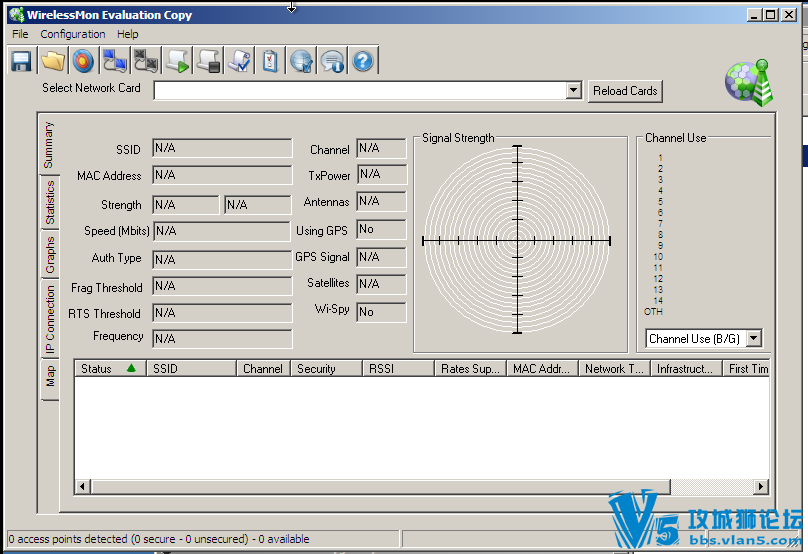Minimize the WirelessMon window
This screenshot has width=808, height=554.
(x=754, y=15)
